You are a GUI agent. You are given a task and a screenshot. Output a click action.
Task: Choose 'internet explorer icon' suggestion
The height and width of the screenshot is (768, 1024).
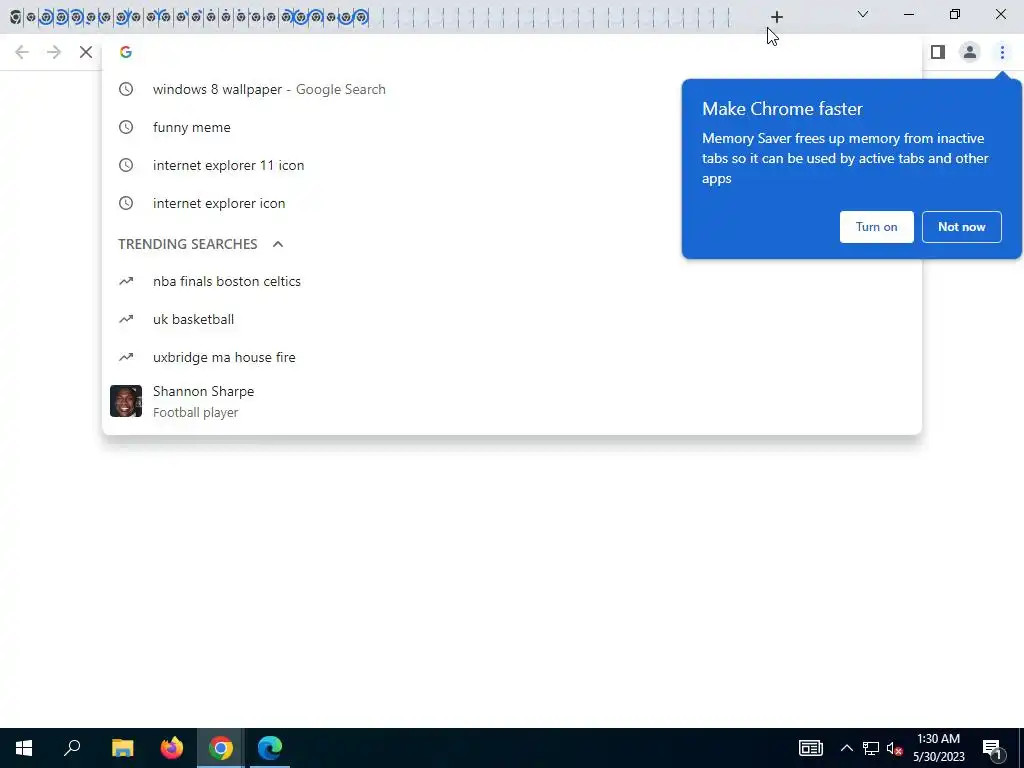[512, 203]
